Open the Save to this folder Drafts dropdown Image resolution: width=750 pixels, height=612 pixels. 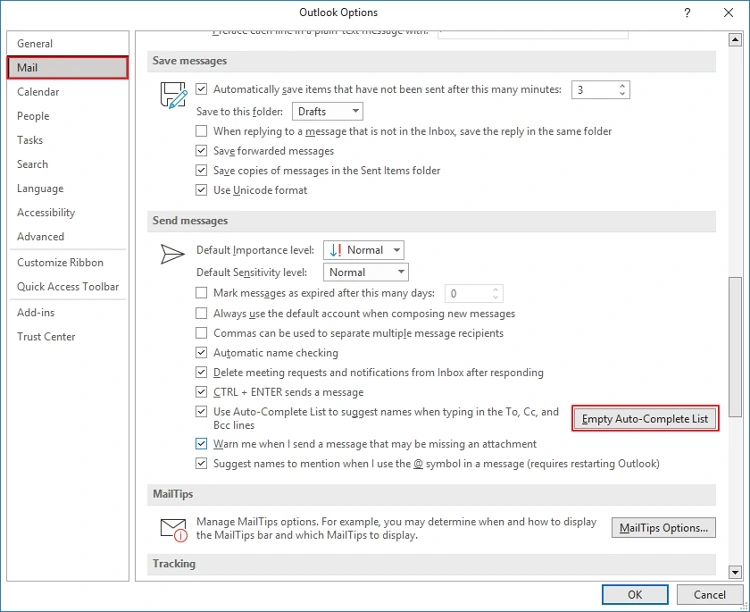coord(327,111)
